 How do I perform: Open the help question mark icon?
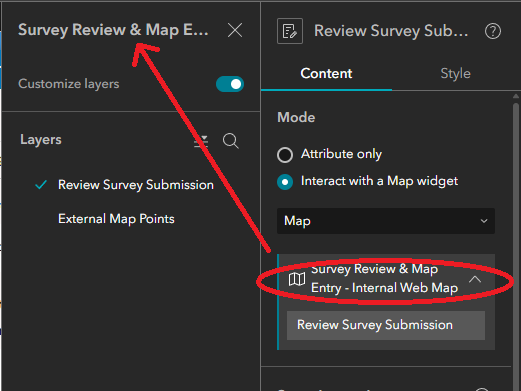click(x=493, y=31)
